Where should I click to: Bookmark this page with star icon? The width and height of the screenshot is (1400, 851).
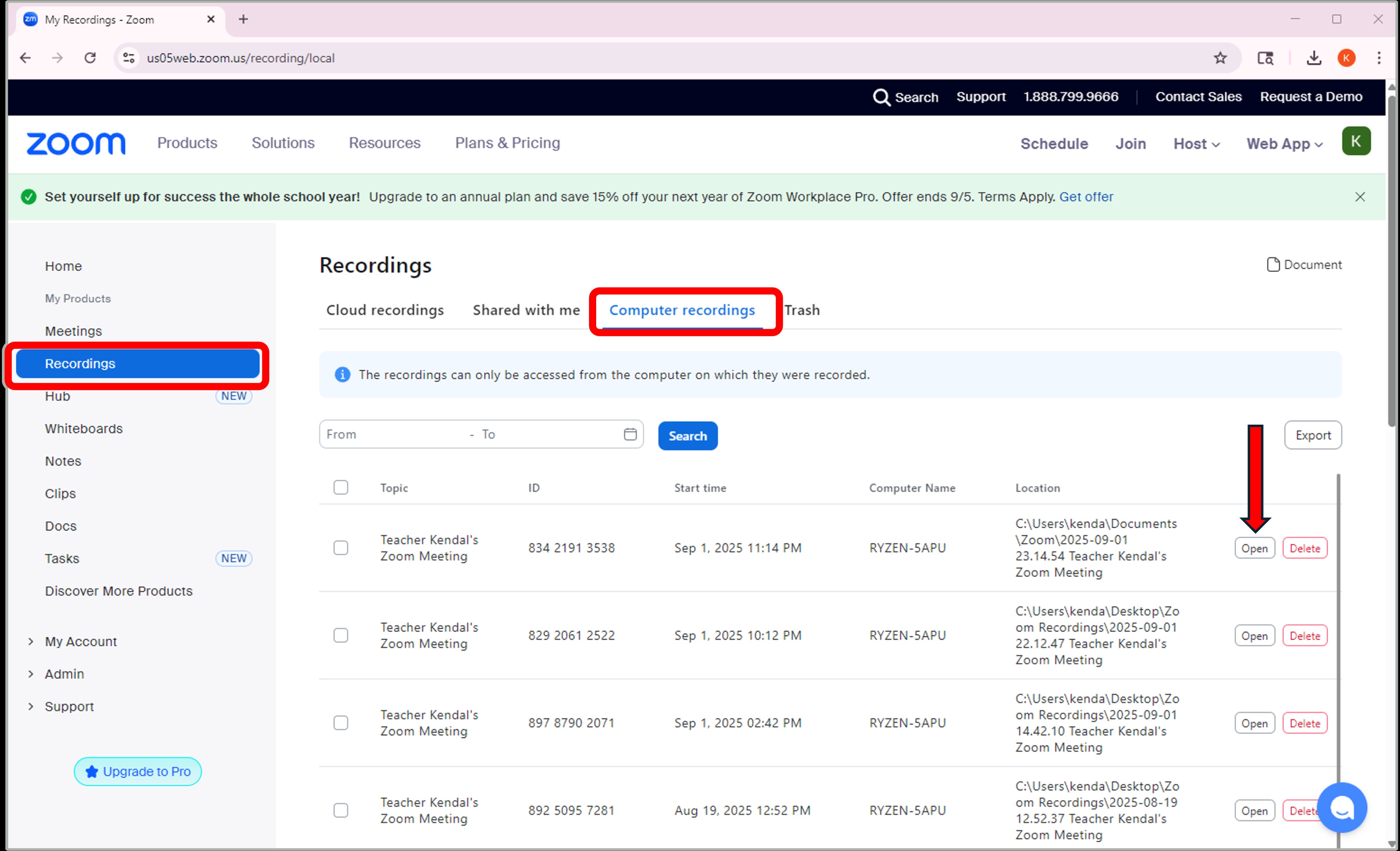1220,58
